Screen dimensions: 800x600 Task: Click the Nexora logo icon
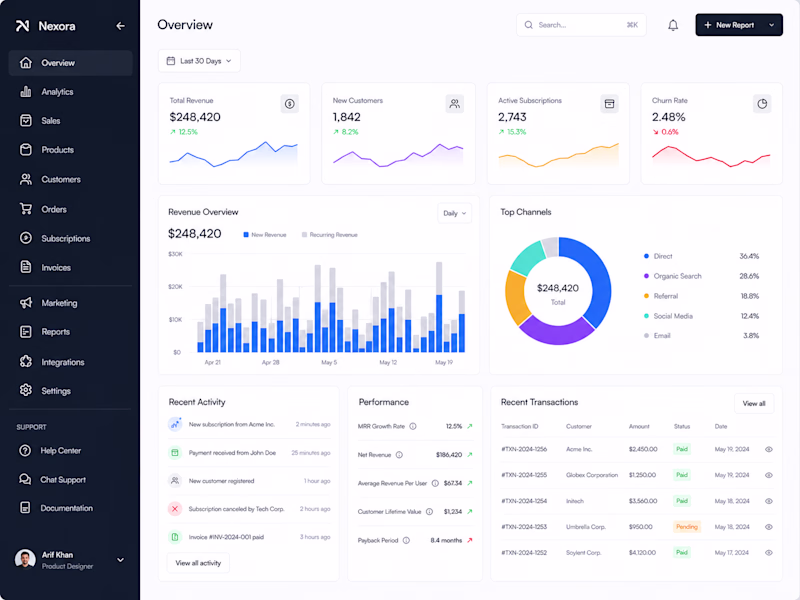tap(22, 26)
